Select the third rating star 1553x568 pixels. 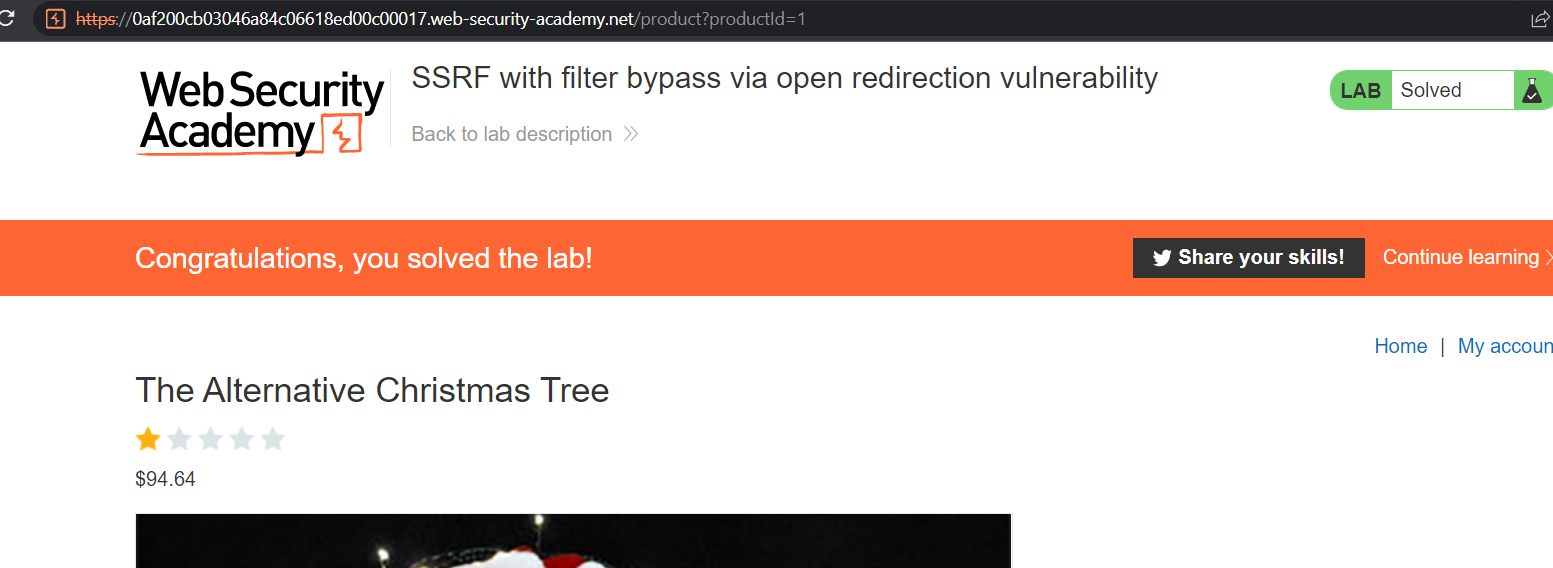pos(210,439)
